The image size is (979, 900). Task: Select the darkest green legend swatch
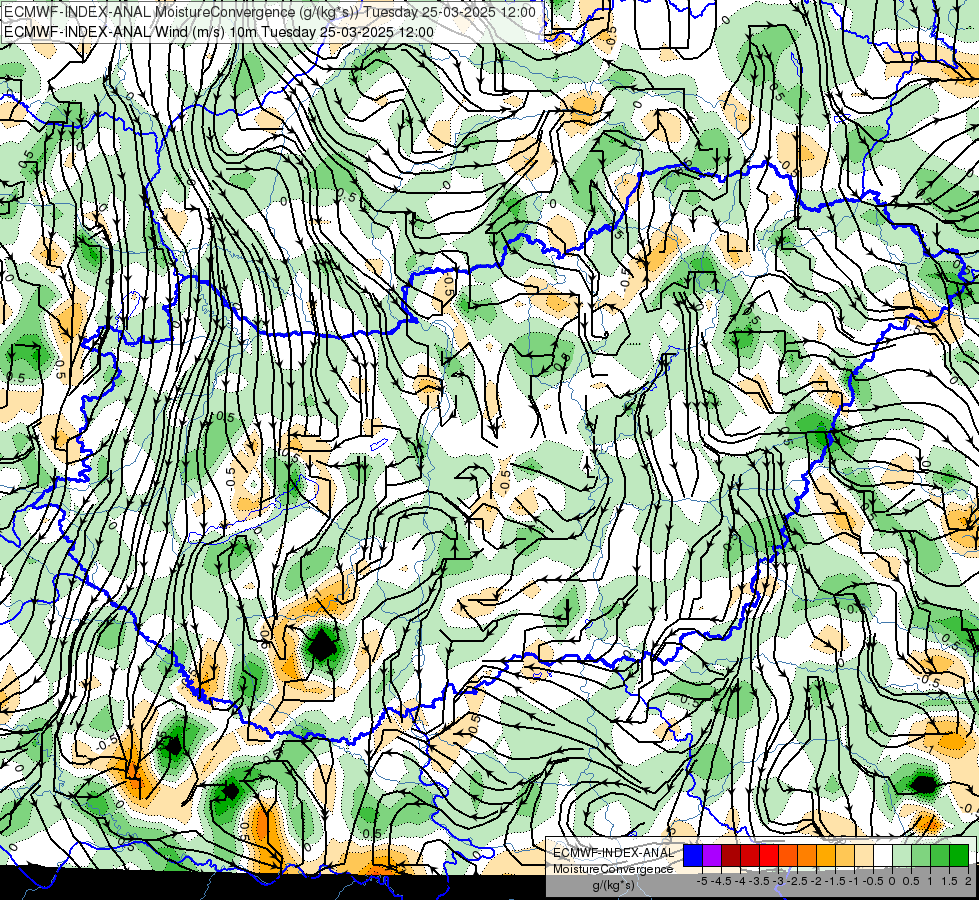click(x=959, y=855)
